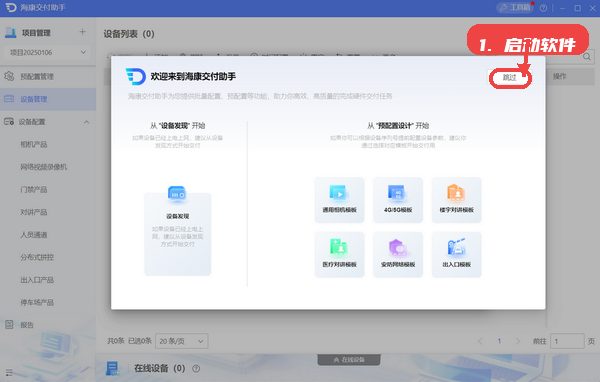Open the 设备发现 card in welcome dialog
This screenshot has height=382, width=600.
click(x=178, y=234)
